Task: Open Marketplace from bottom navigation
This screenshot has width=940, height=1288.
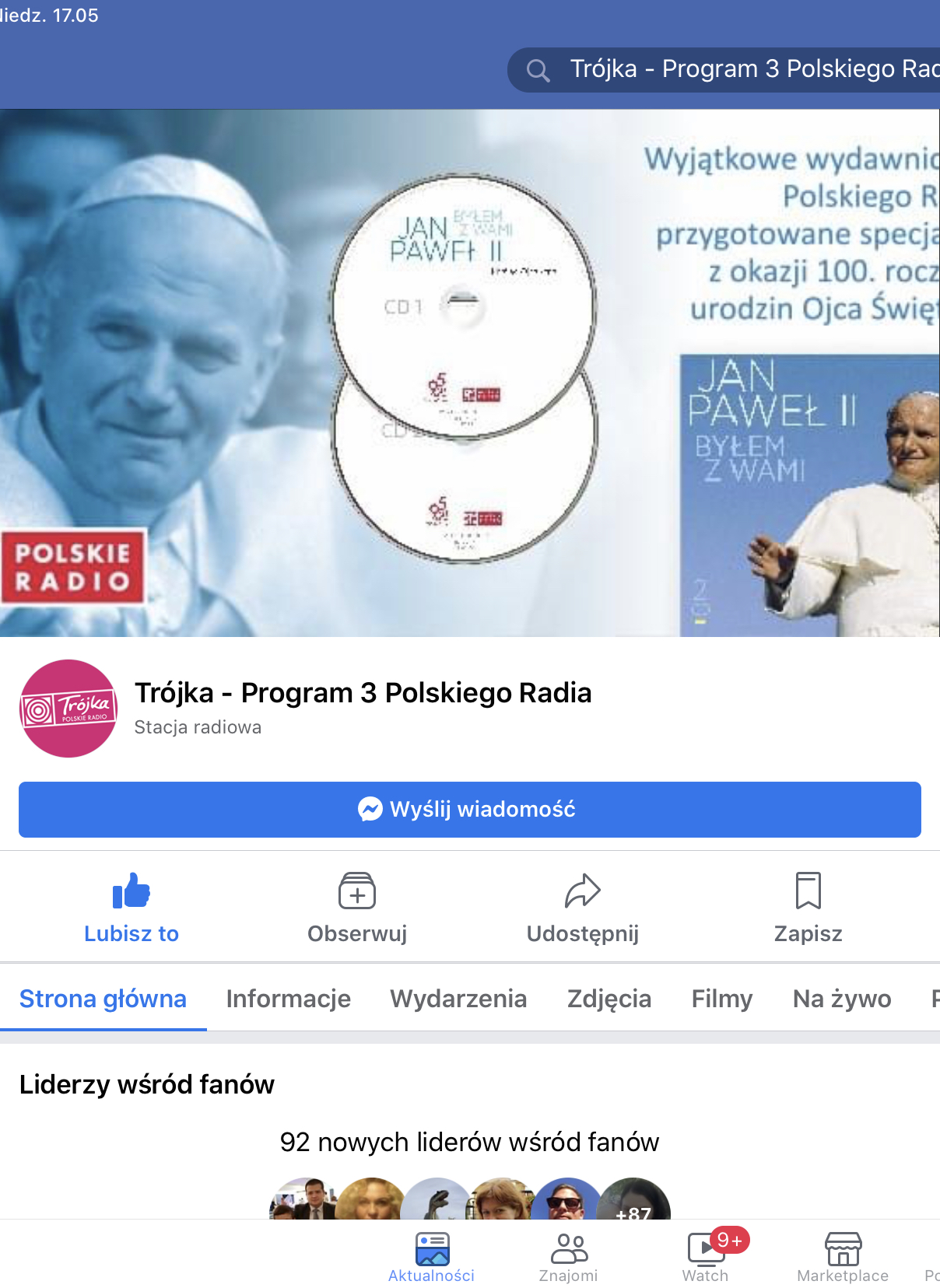Action: point(843,1257)
